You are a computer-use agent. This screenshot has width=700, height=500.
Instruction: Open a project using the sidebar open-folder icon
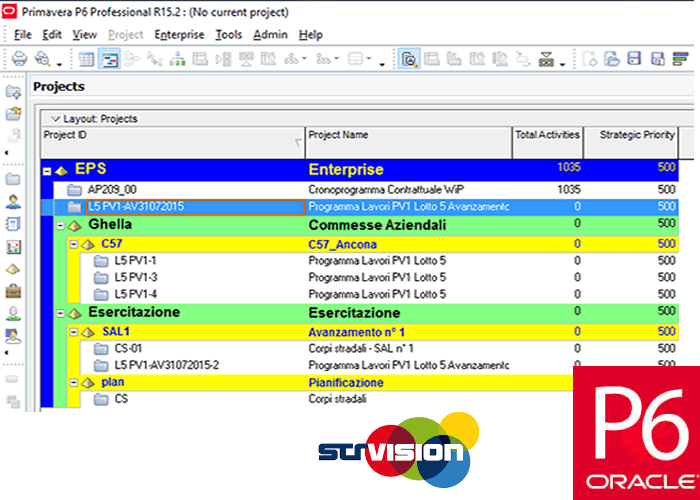pos(13,113)
